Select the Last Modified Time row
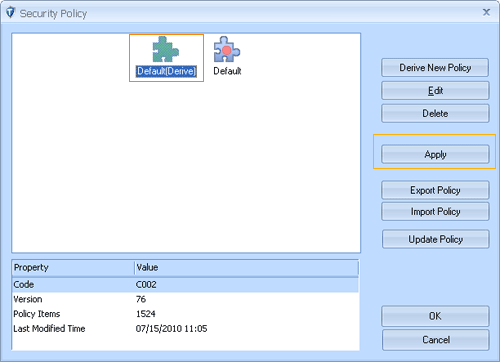The height and width of the screenshot is (362, 500). coord(185,329)
